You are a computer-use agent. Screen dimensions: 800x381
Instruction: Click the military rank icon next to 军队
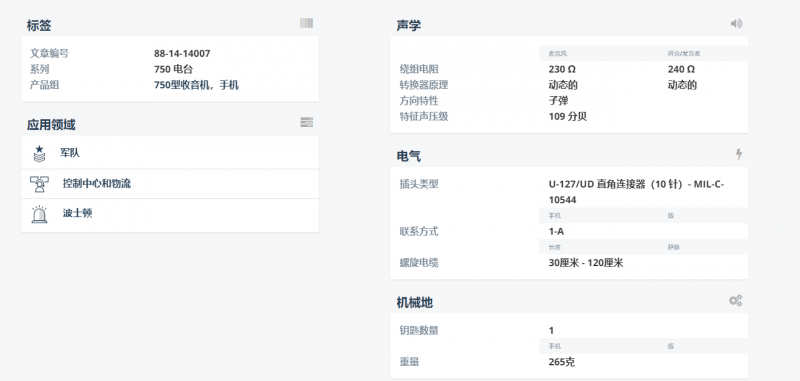pyautogui.click(x=39, y=153)
